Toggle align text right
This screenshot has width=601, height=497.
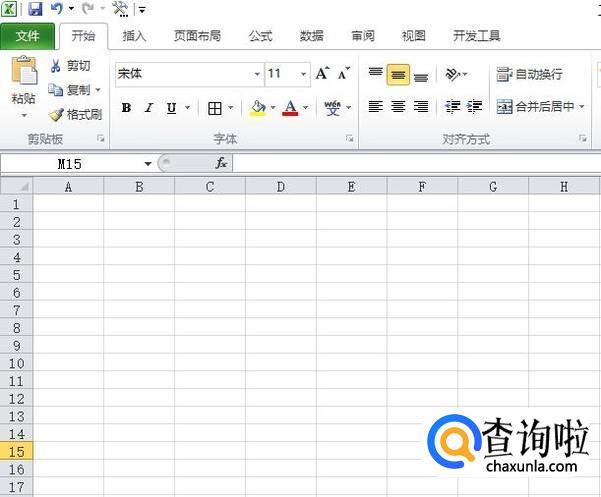pos(421,107)
